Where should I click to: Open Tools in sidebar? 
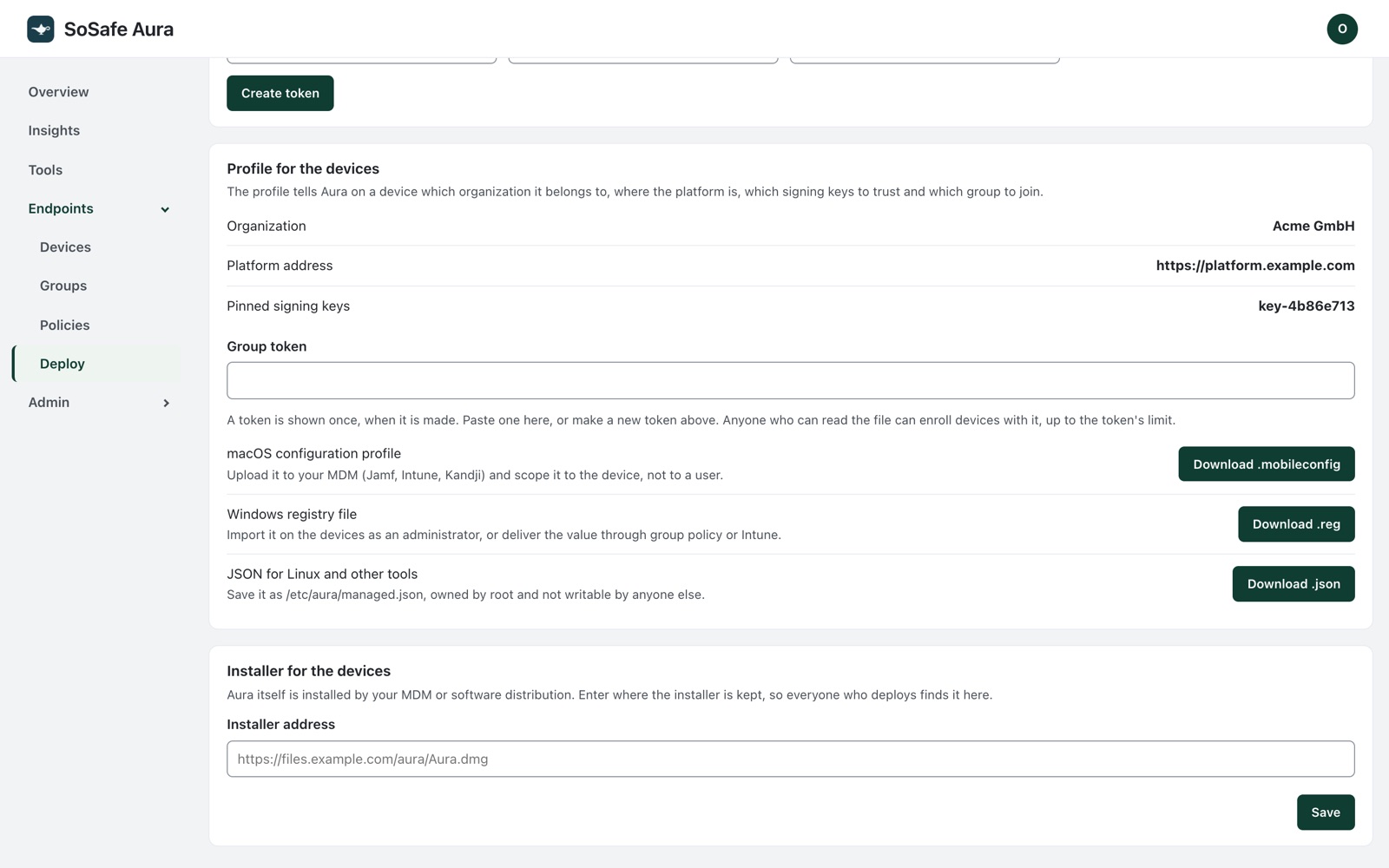(x=45, y=170)
